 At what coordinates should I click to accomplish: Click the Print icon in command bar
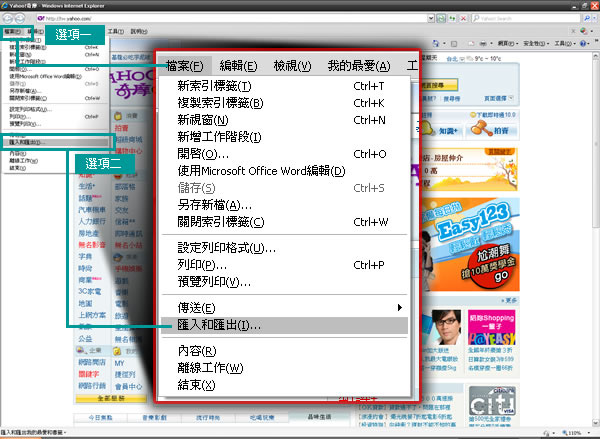(x=483, y=44)
